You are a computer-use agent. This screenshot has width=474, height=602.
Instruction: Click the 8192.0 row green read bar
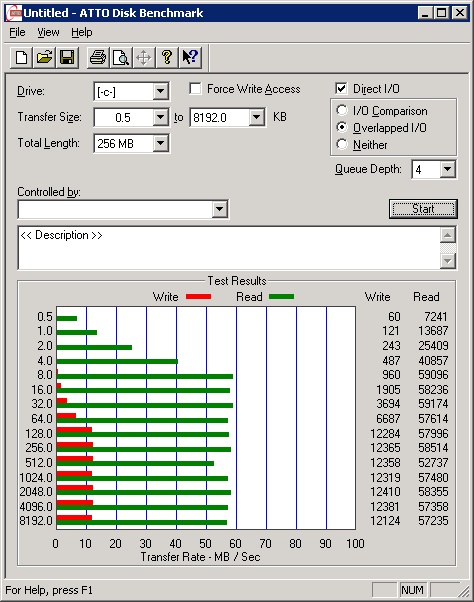142,523
